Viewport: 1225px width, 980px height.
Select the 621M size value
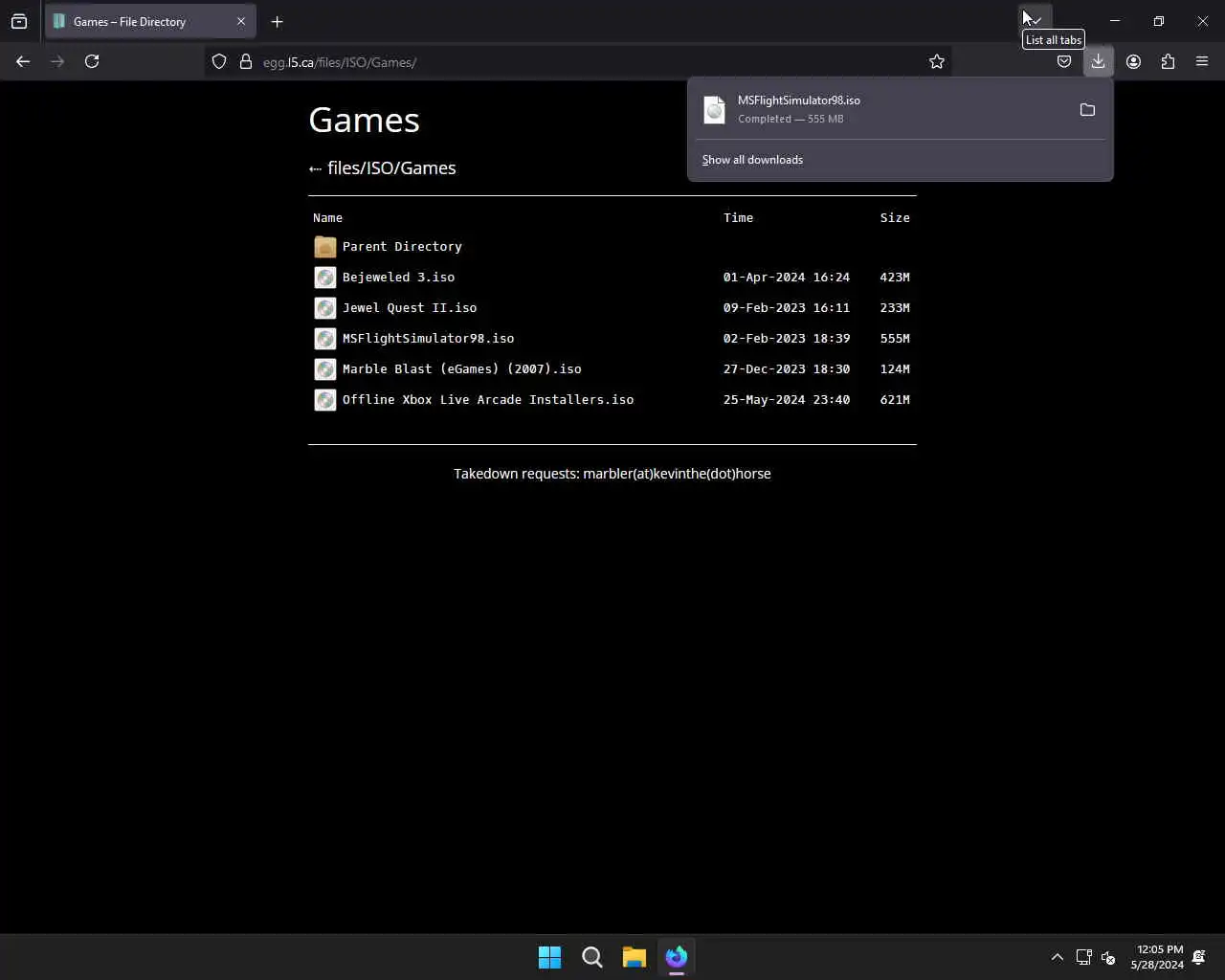(895, 399)
